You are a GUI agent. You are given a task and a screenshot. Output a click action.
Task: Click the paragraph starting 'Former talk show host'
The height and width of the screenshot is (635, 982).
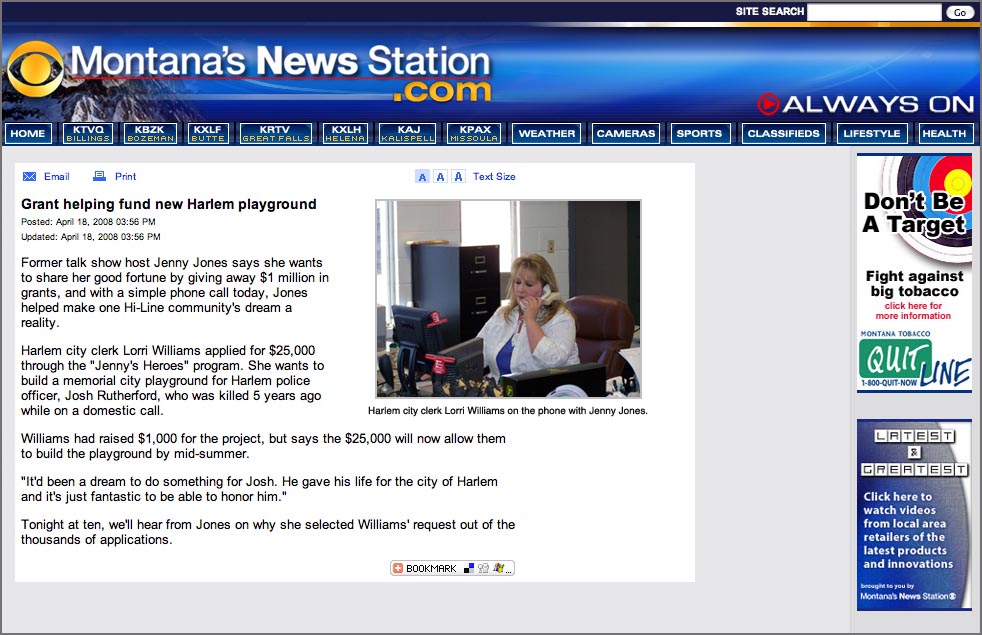(175, 292)
